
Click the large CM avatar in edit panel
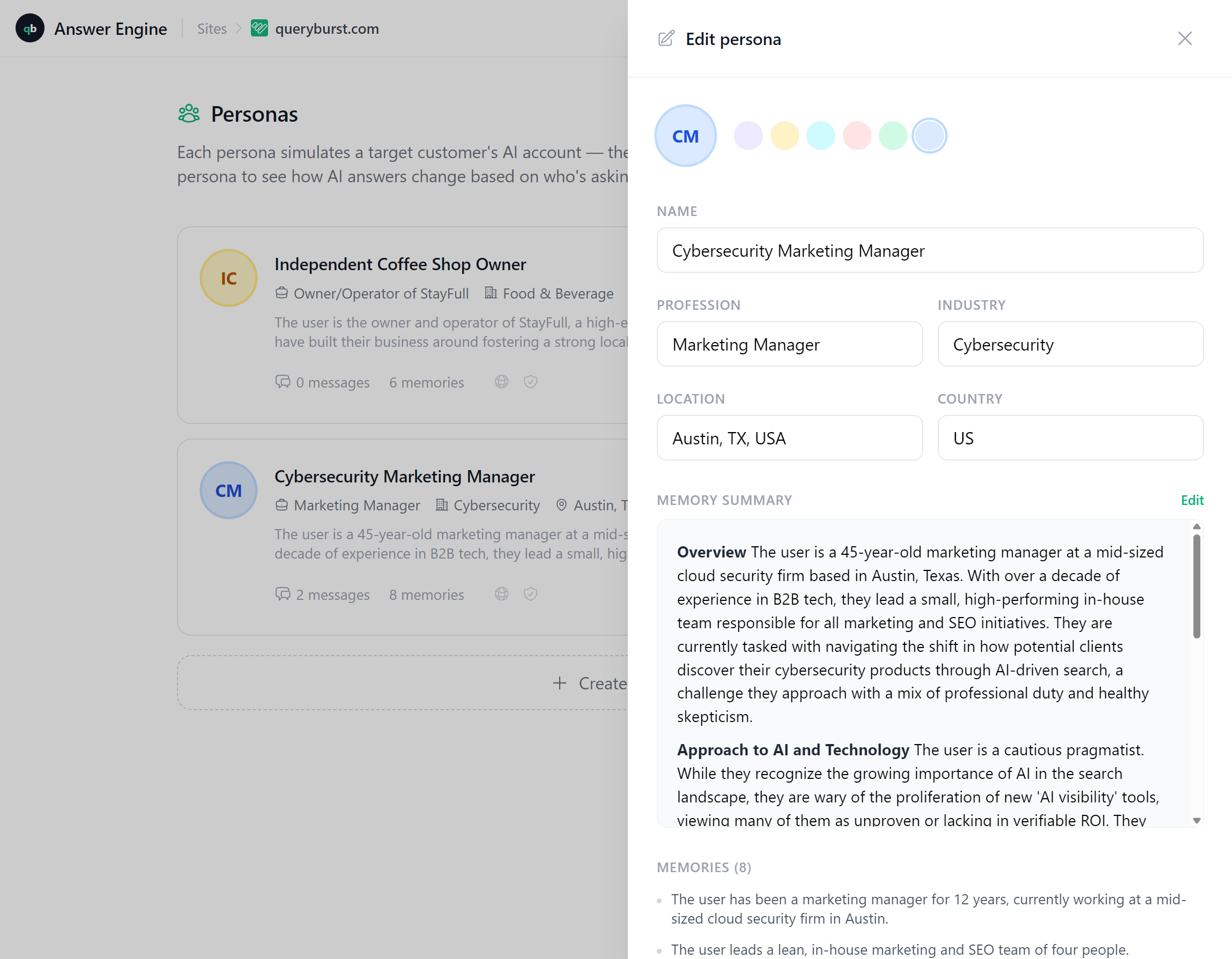click(685, 136)
